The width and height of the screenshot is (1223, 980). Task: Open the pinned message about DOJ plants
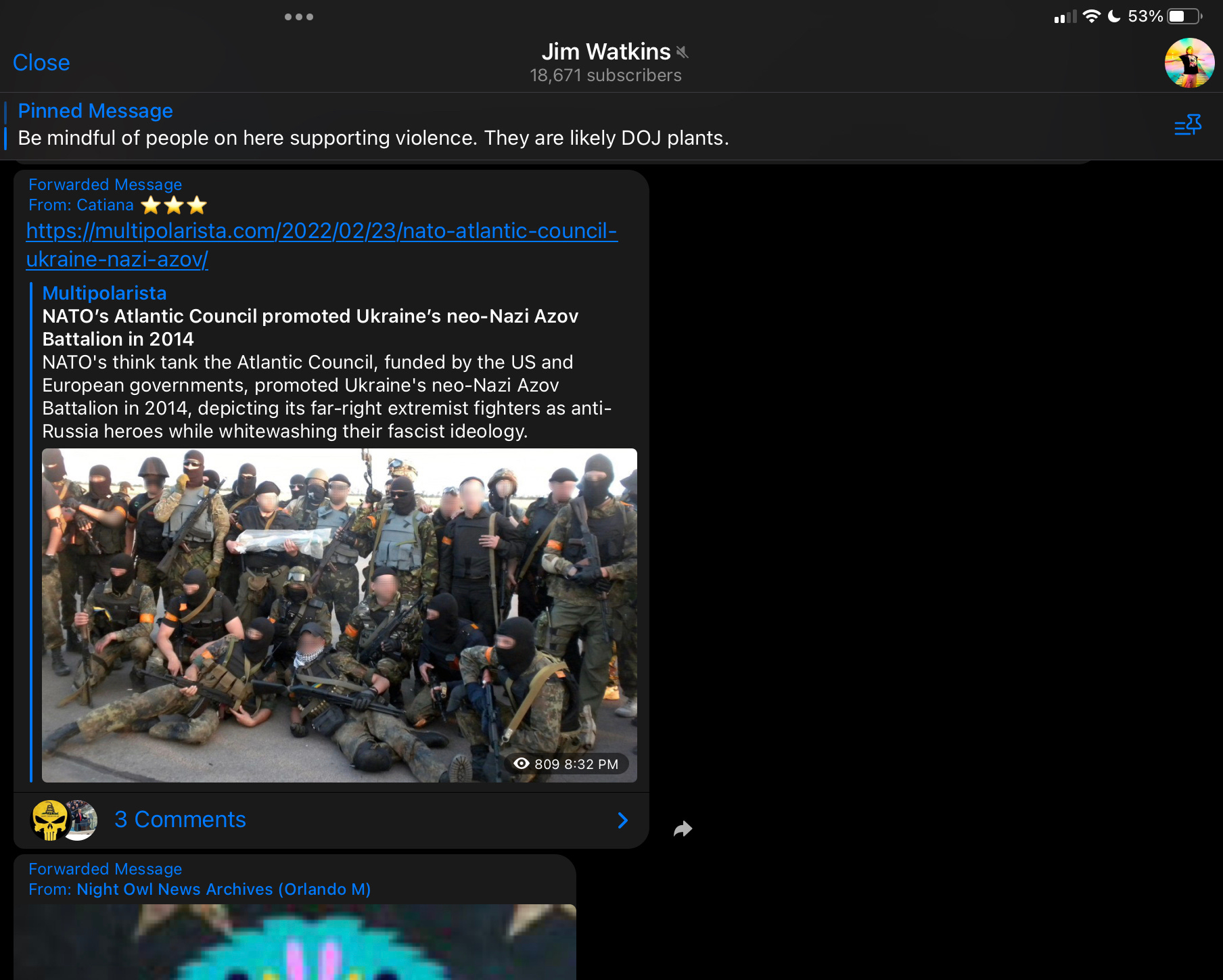pyautogui.click(x=373, y=138)
